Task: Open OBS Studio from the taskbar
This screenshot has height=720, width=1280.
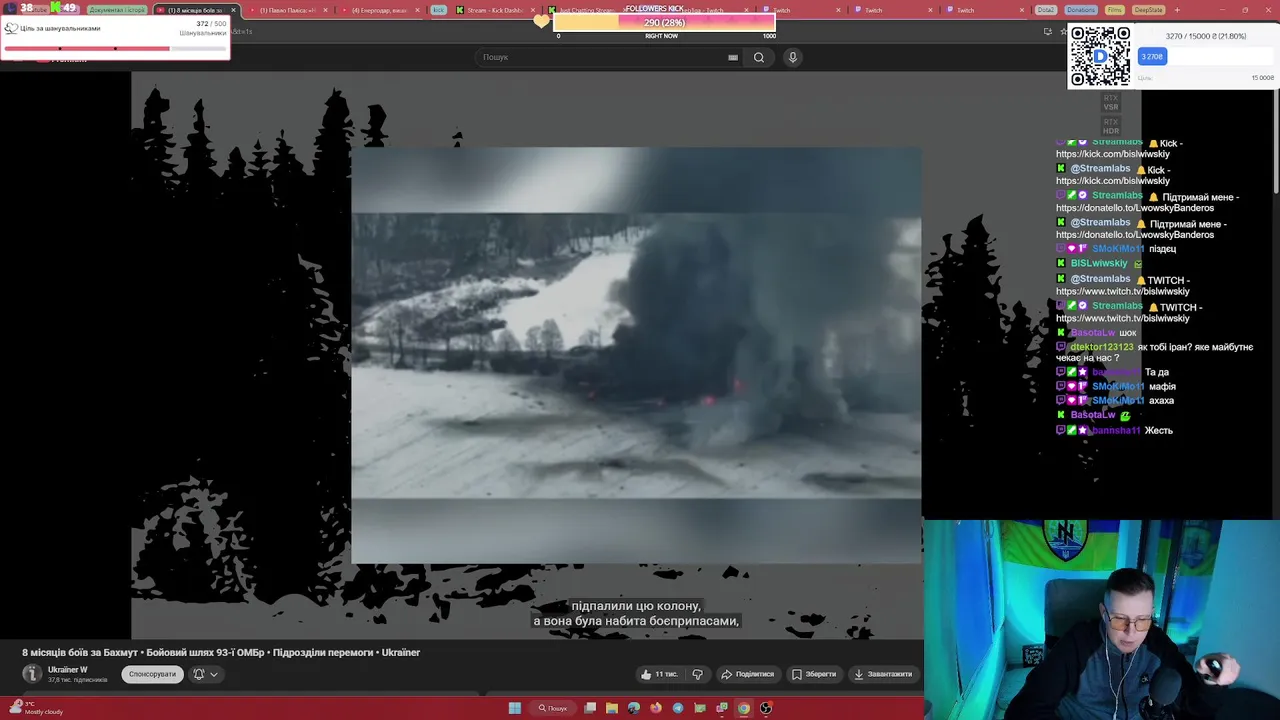Action: click(766, 708)
